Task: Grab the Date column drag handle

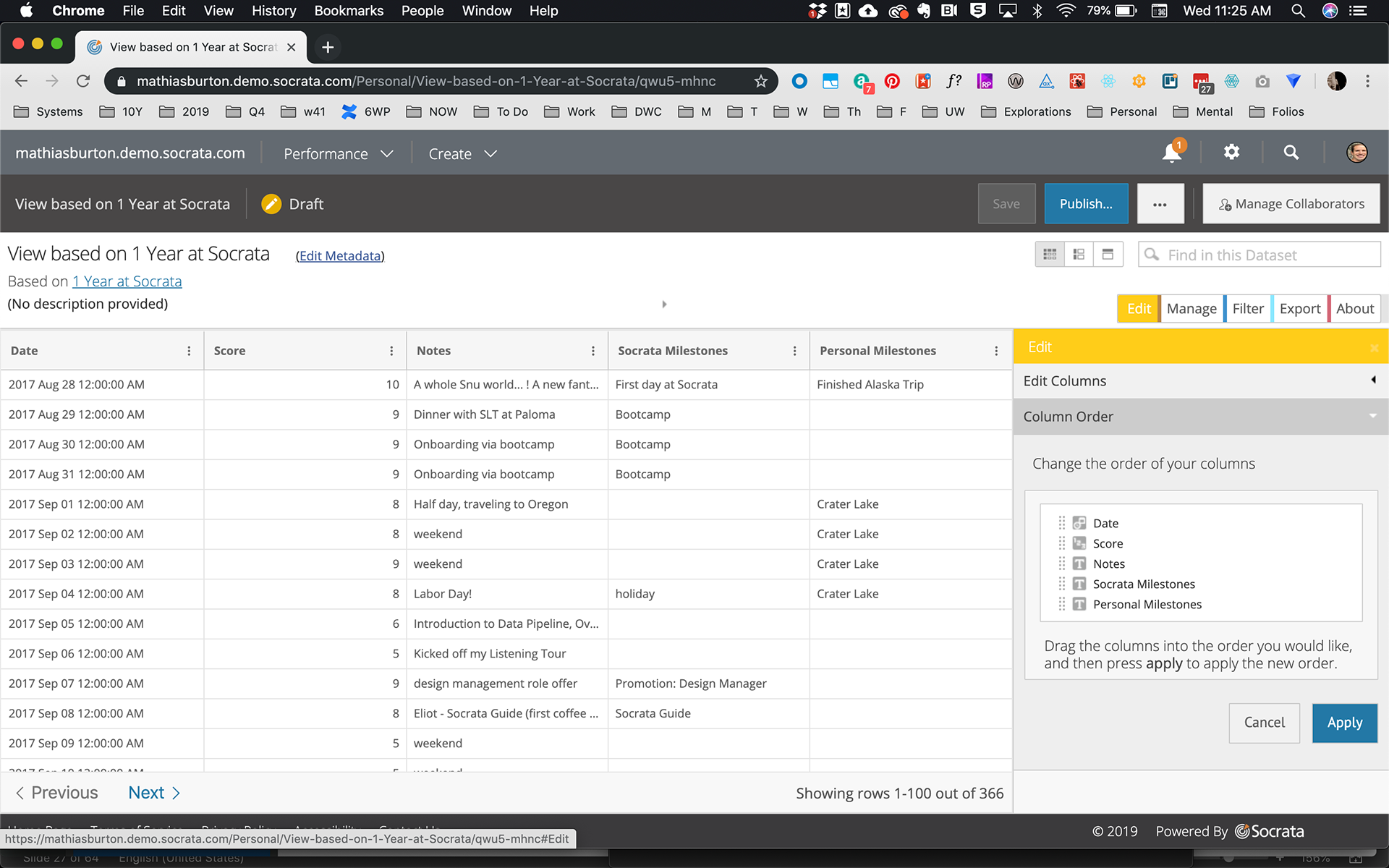Action: (x=1062, y=523)
